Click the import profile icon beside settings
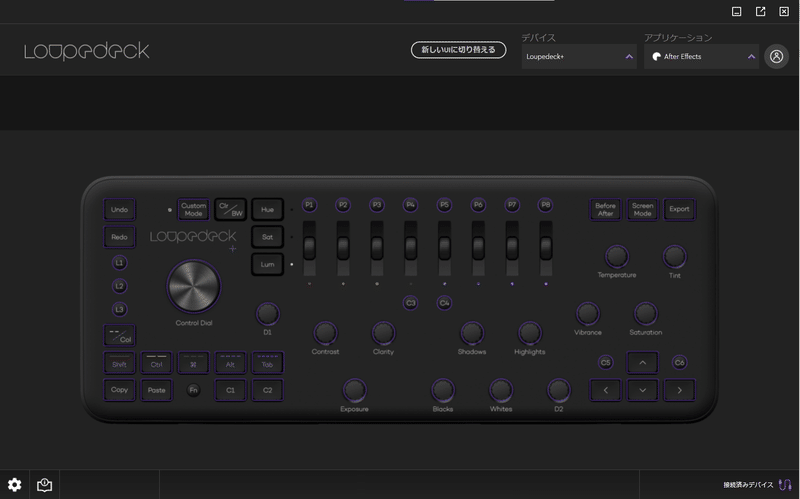The width and height of the screenshot is (800, 499). [x=44, y=485]
